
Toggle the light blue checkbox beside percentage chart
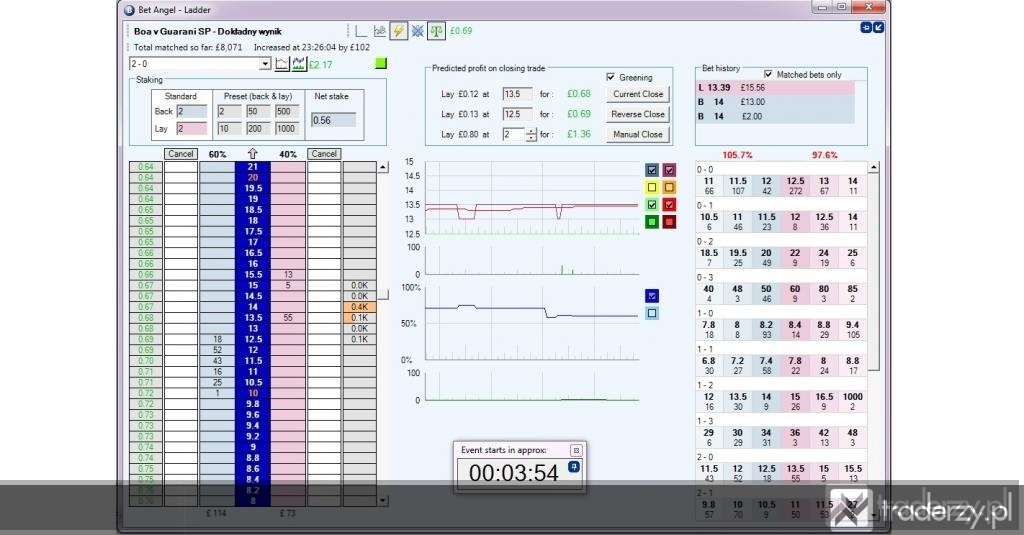click(x=652, y=313)
